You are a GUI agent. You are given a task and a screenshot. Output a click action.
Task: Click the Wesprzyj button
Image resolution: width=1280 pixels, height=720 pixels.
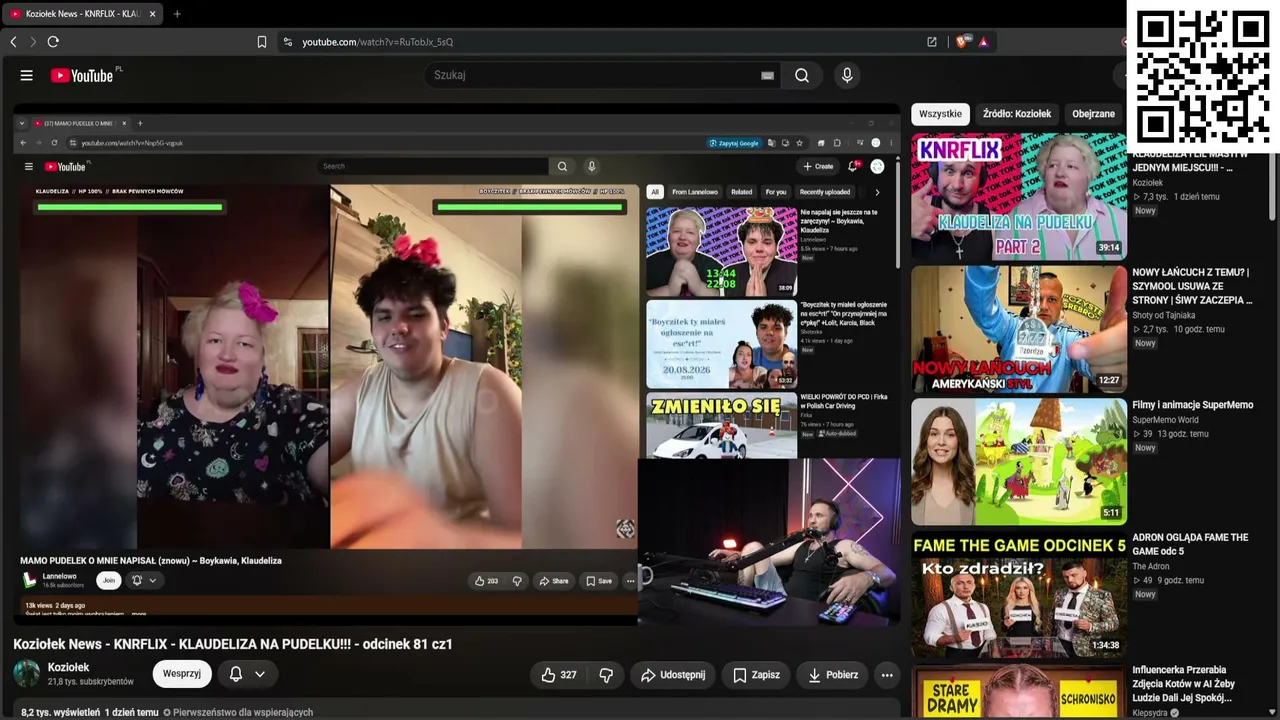pyautogui.click(x=182, y=674)
